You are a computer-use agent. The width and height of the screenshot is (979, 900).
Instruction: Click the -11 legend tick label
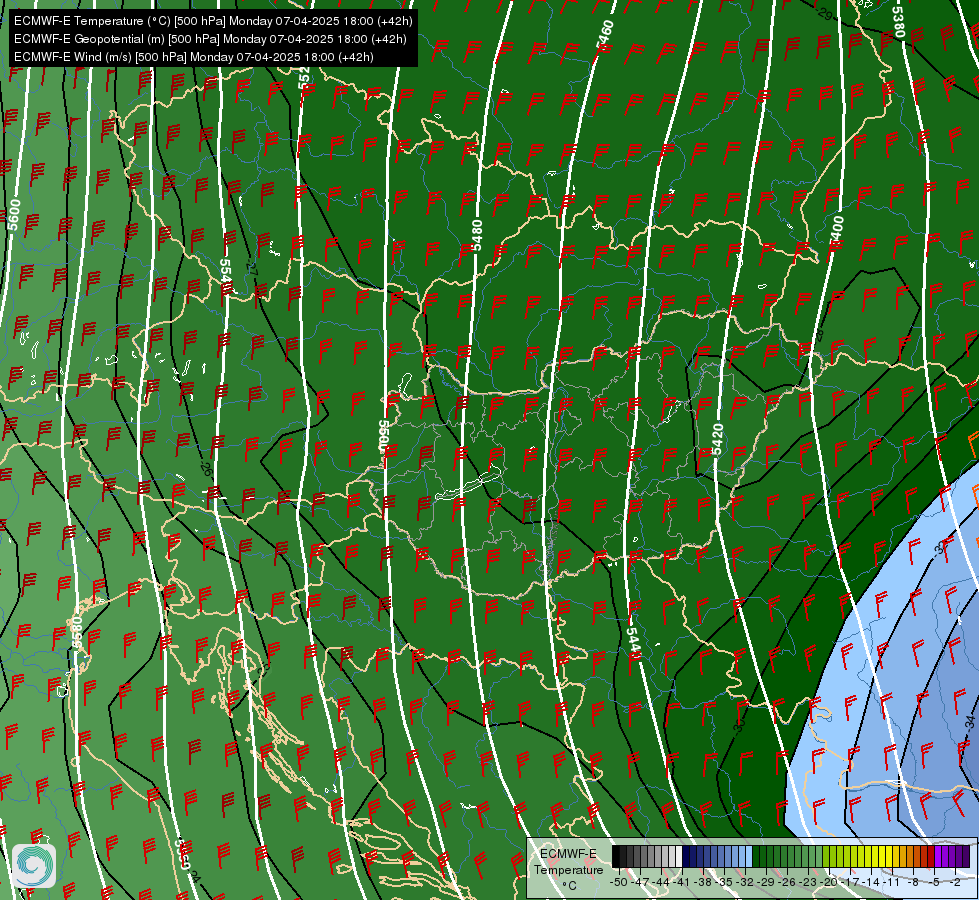(892, 882)
